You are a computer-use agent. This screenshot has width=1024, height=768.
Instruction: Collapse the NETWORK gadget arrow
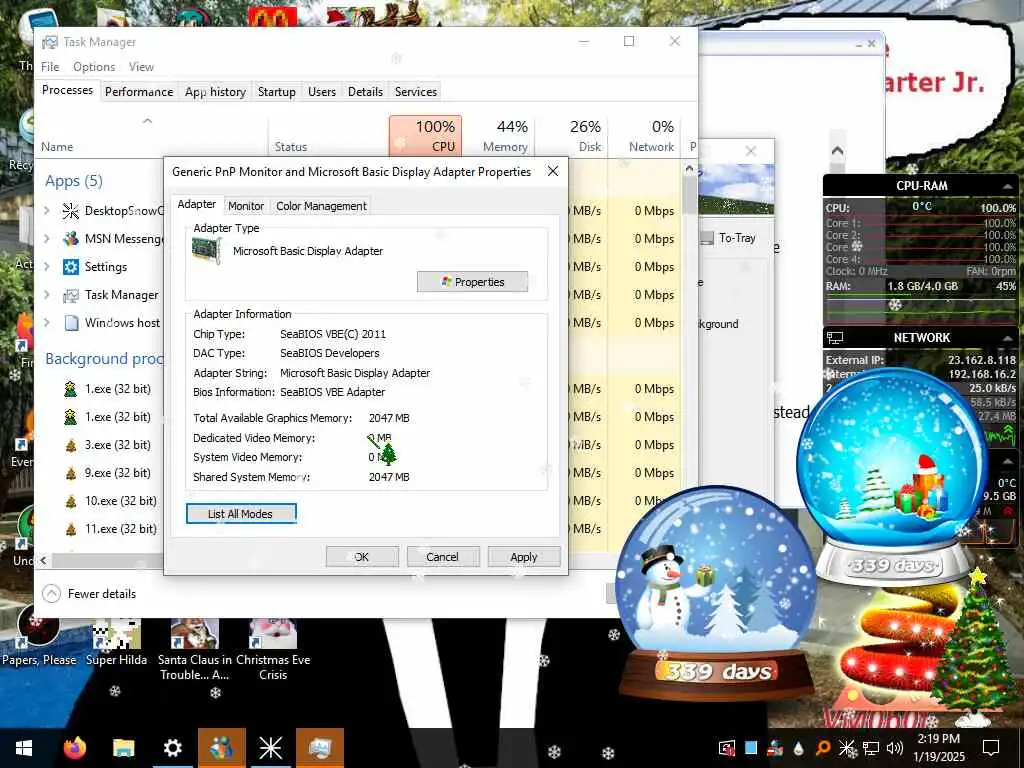1007,338
